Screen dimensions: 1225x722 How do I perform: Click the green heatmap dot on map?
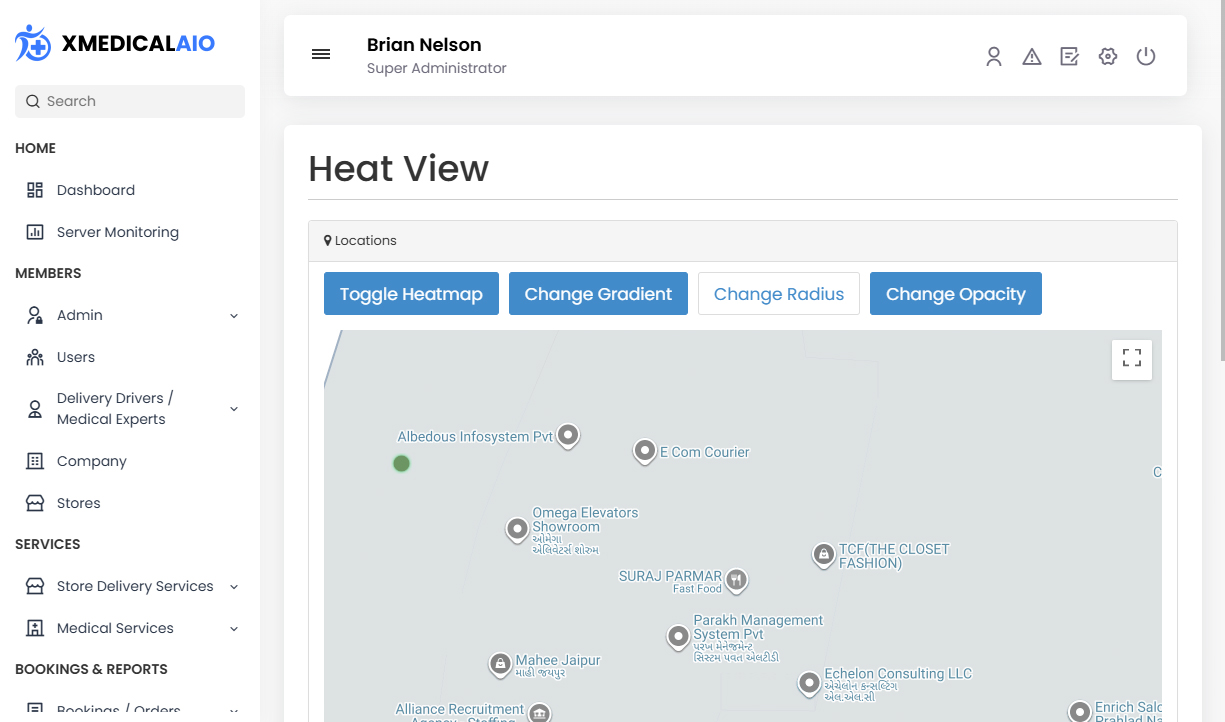(x=401, y=463)
